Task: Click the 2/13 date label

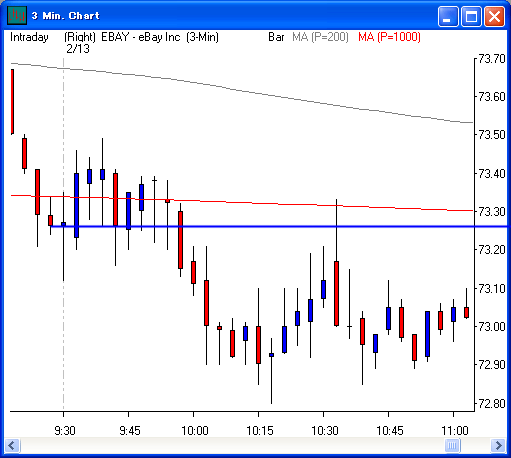Action: click(78, 49)
